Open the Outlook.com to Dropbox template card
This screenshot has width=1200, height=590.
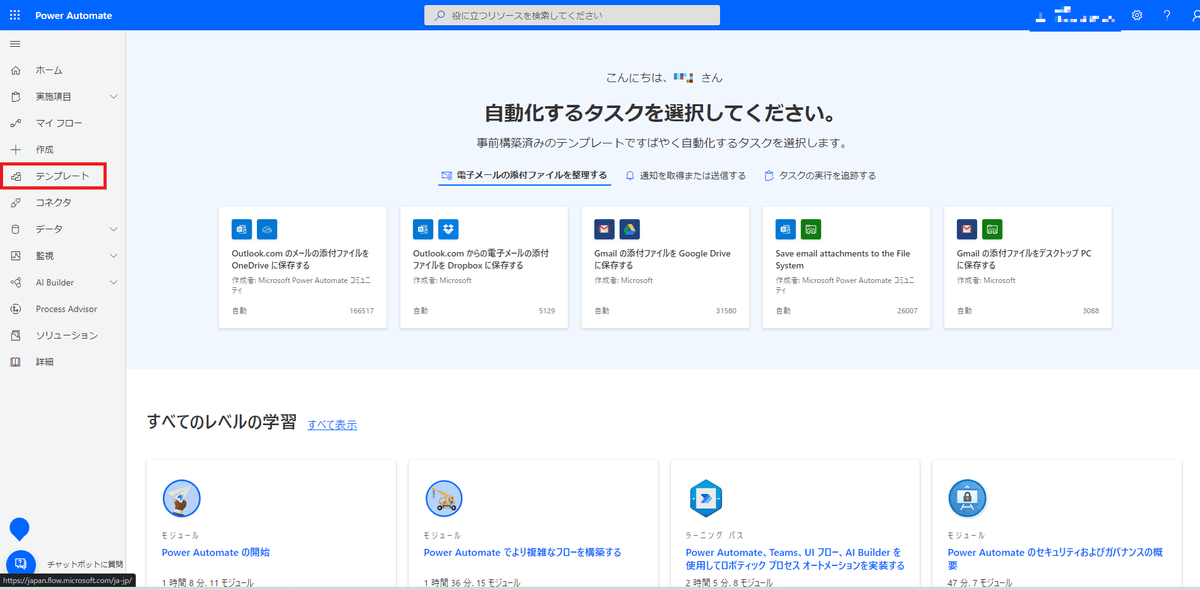(484, 267)
